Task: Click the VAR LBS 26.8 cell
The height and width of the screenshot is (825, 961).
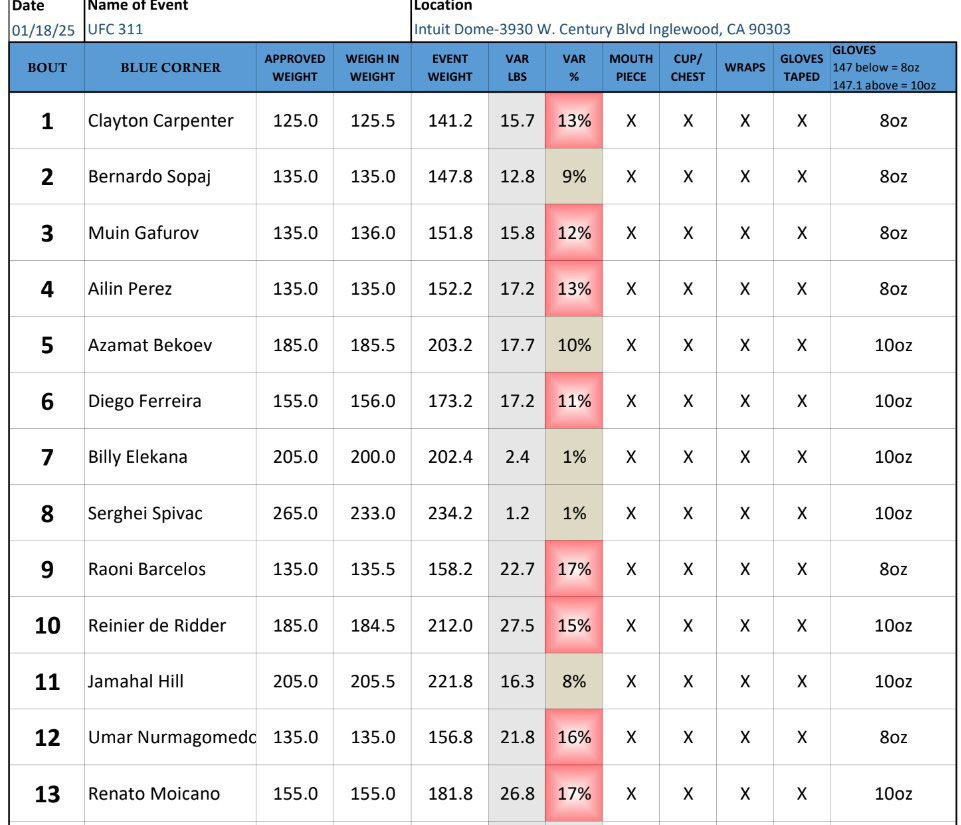Action: (517, 794)
